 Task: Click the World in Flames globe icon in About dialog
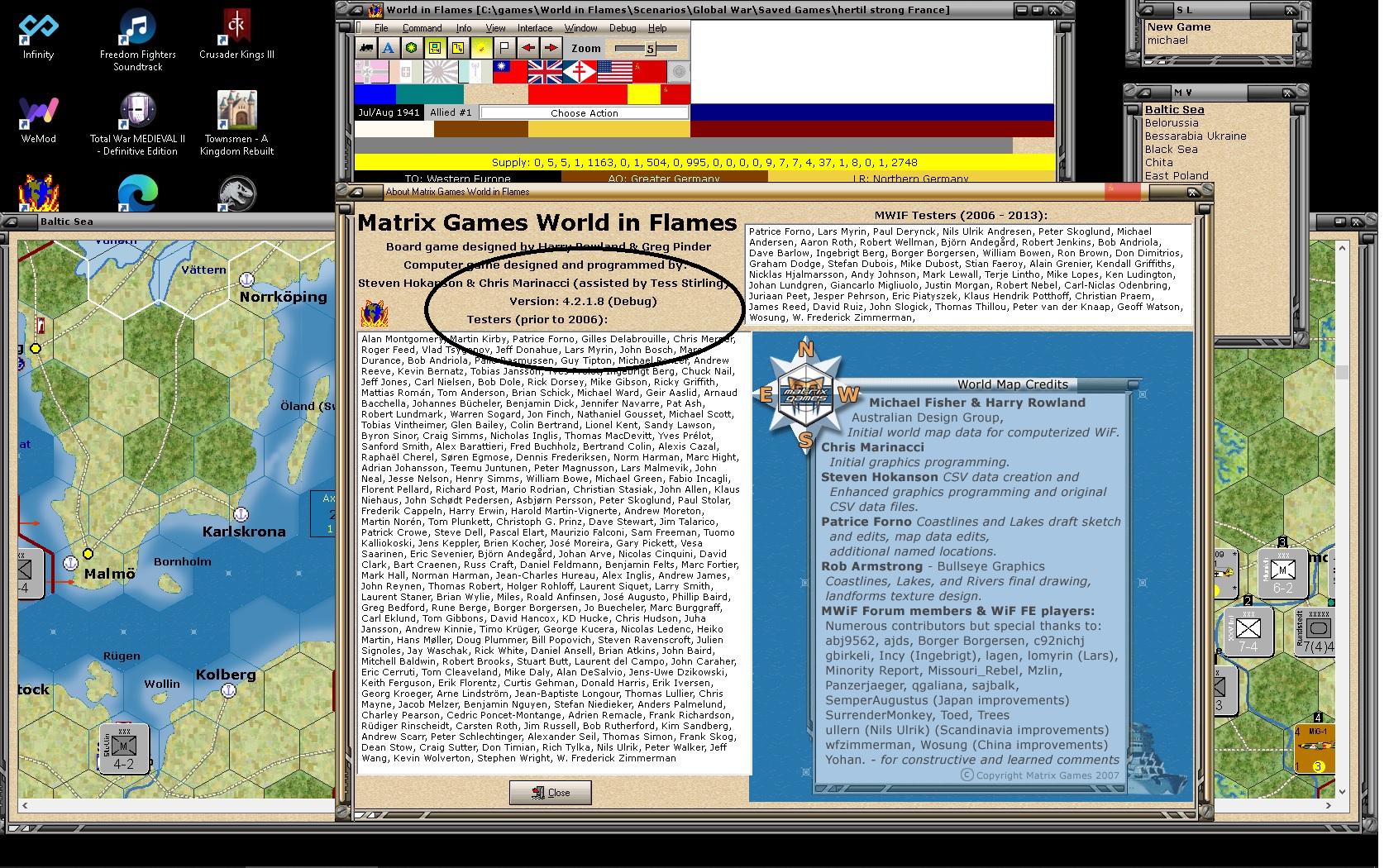(x=375, y=313)
